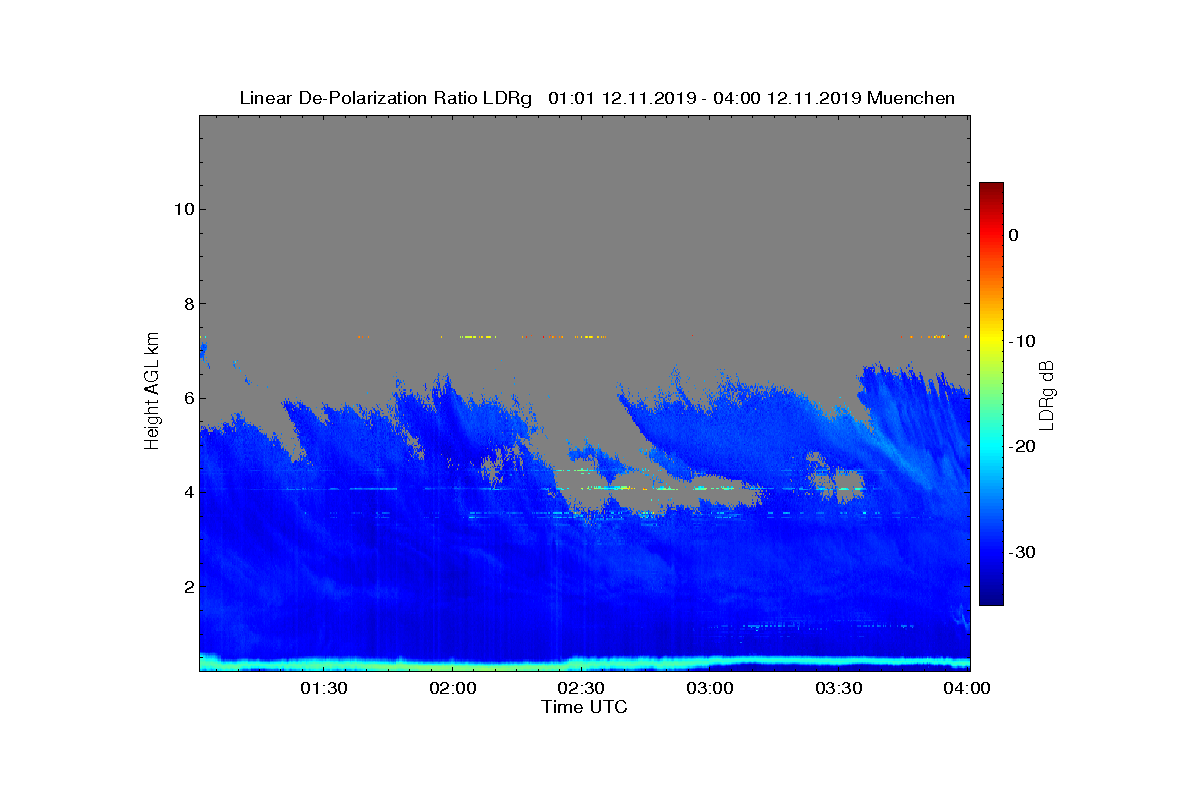The height and width of the screenshot is (800, 1200).
Task: Click the 02:30 time tick label
Action: click(x=581, y=688)
